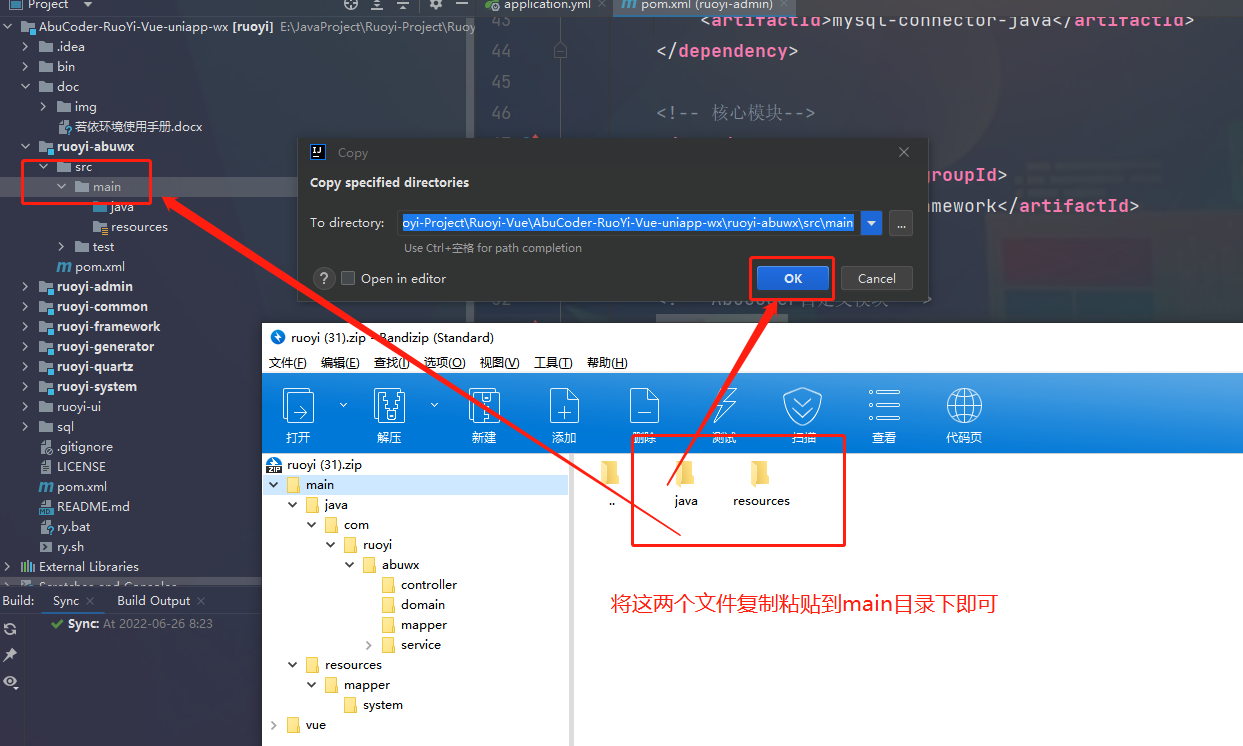Open the parent '..' folder in Bandizip

611,483
